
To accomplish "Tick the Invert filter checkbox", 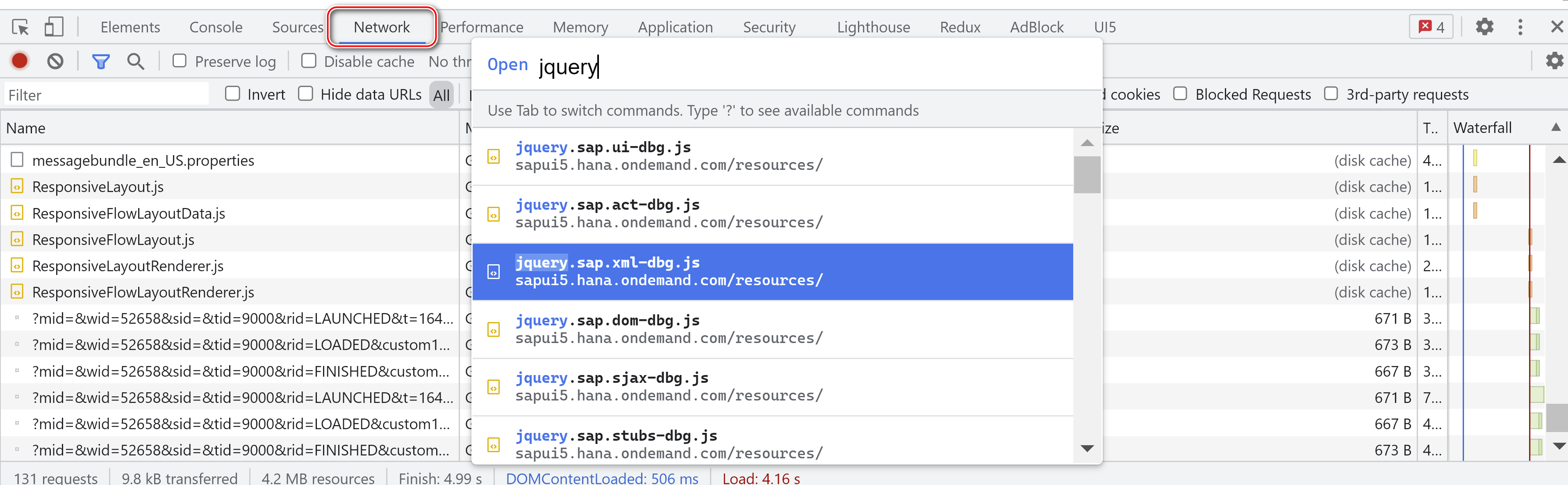I will pyautogui.click(x=232, y=94).
